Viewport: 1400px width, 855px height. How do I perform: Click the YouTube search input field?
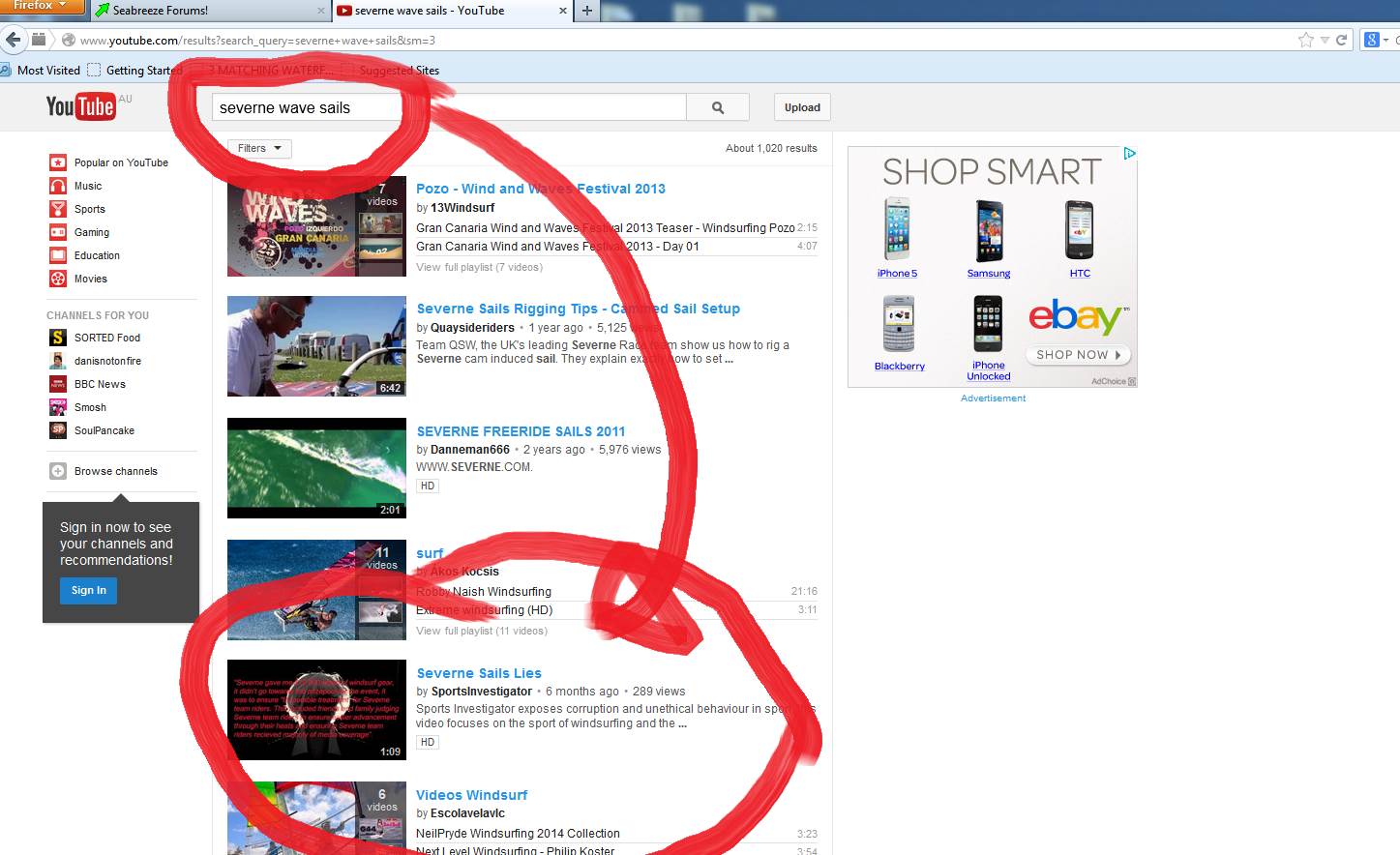[448, 107]
